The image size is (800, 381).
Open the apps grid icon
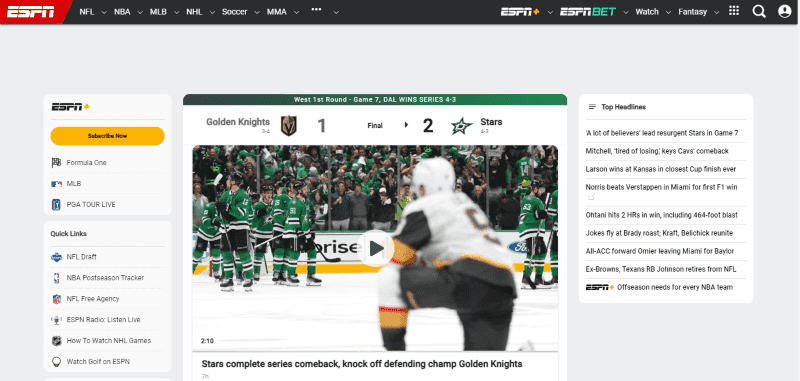(x=734, y=11)
